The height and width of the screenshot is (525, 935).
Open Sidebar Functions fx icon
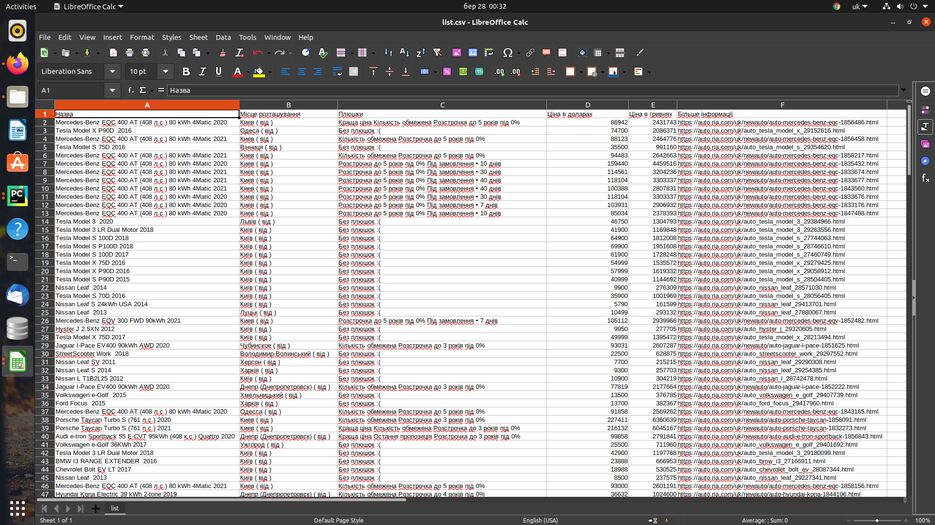coord(925,178)
